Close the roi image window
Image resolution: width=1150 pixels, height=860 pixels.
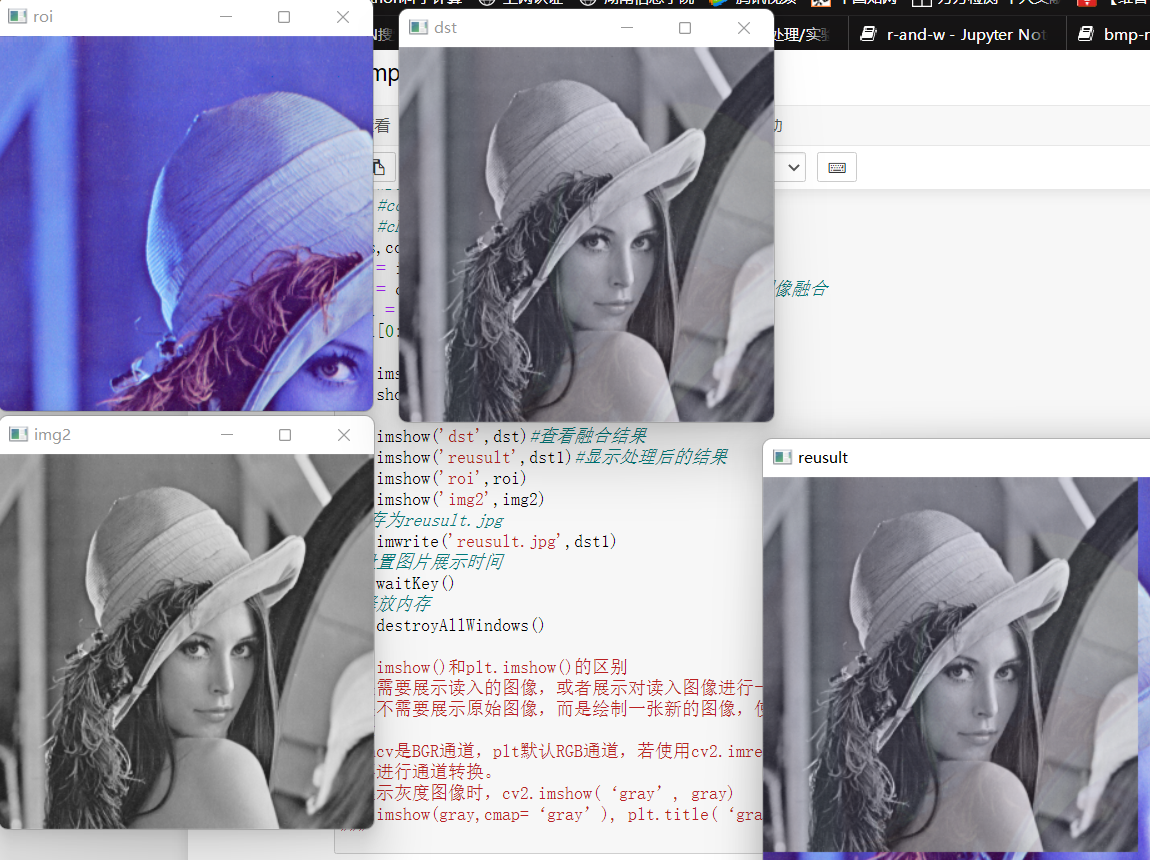click(x=343, y=17)
